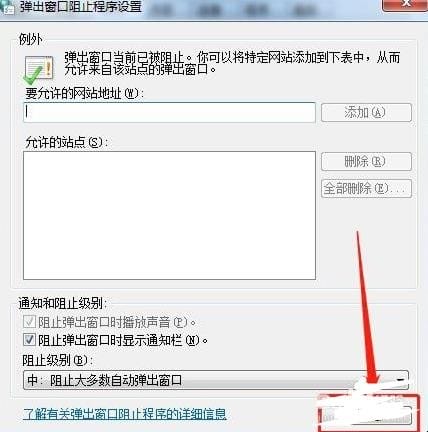Open 了解有关弹出窗口阻止程序的详细信息 link
This screenshot has height=432, width=428.
point(125,414)
